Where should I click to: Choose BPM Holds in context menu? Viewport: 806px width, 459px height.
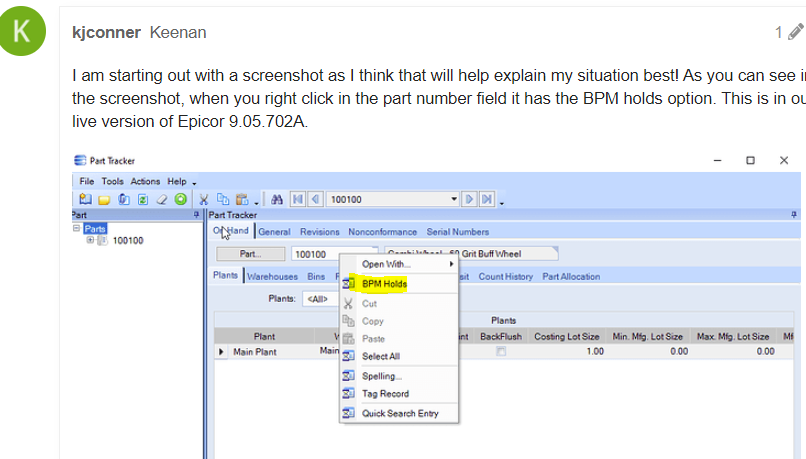[x=384, y=284]
